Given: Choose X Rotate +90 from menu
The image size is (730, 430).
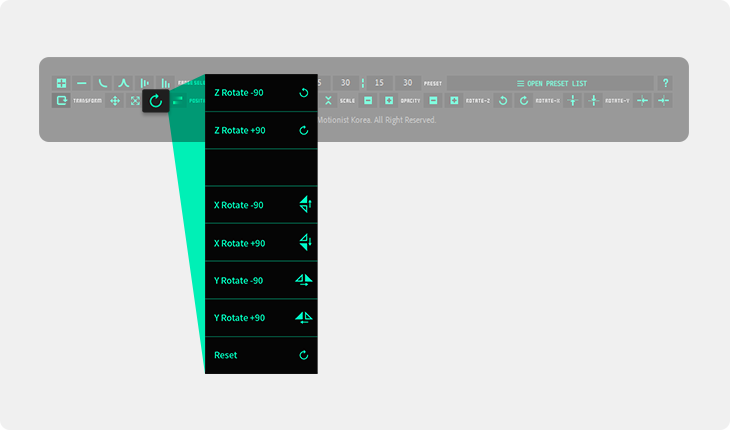Looking at the screenshot, I should (x=261, y=243).
